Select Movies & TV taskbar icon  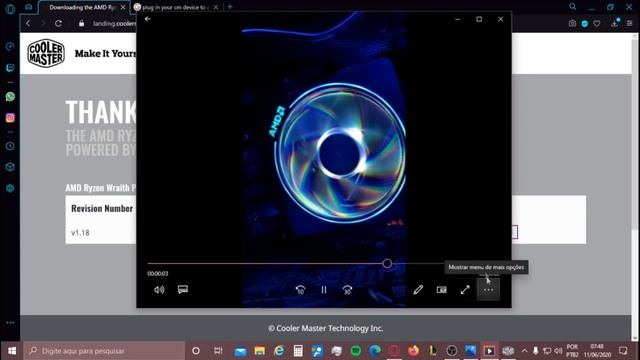click(489, 351)
